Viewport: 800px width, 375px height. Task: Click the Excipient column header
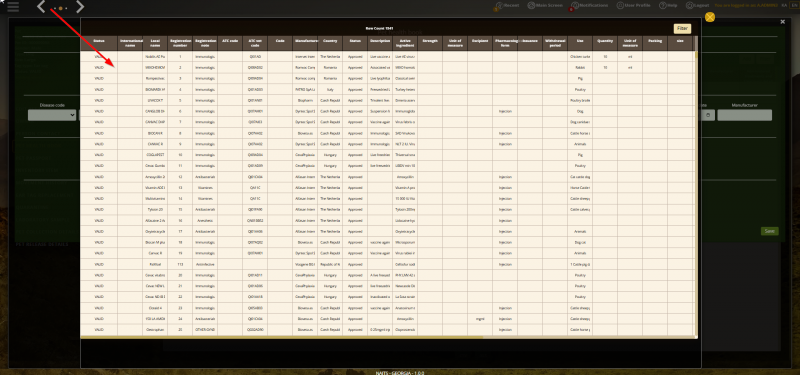click(x=480, y=43)
